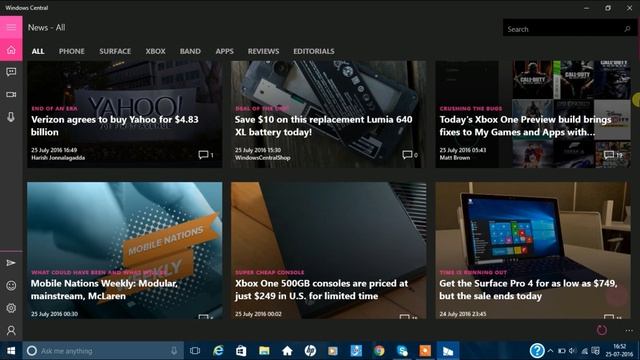Select the ALL news tab
The image size is (640, 360).
click(38, 51)
